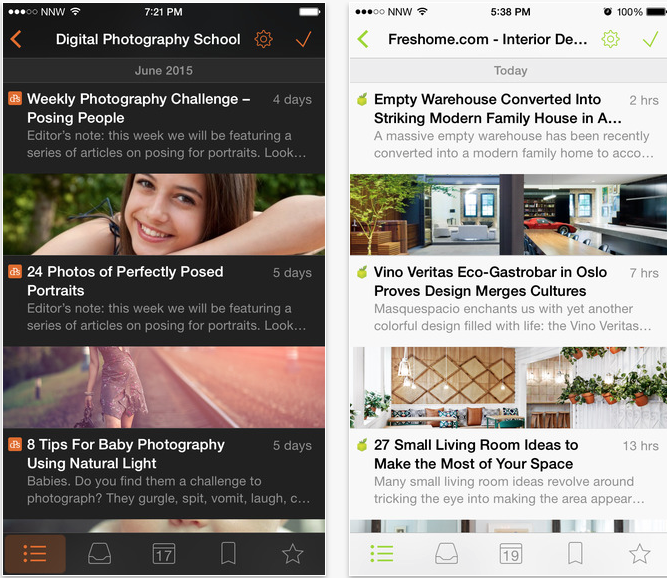Open the calendar 19 tab
This screenshot has width=667, height=578.
[x=510, y=554]
